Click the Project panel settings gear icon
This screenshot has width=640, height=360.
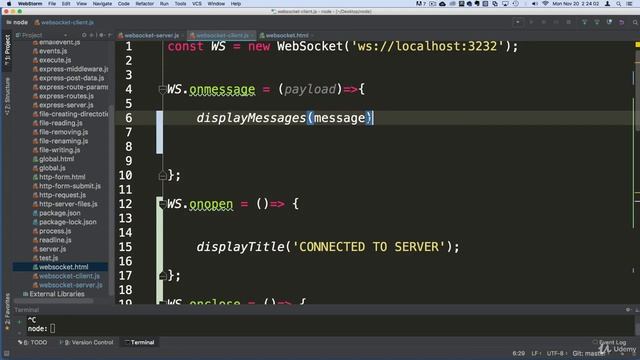pos(101,36)
